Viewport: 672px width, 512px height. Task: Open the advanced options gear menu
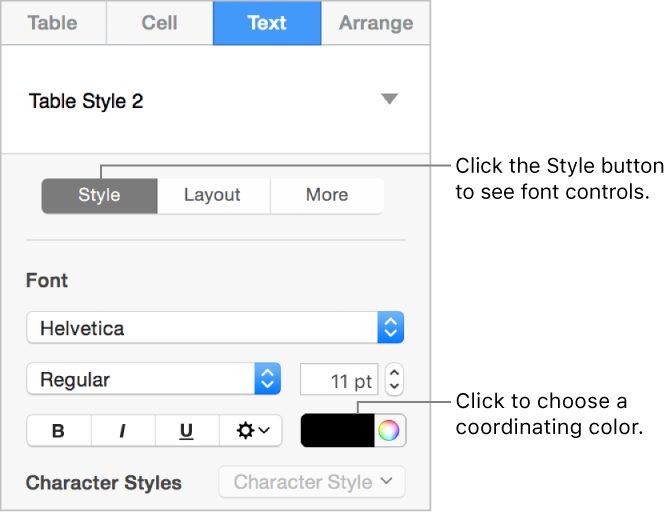pos(251,431)
